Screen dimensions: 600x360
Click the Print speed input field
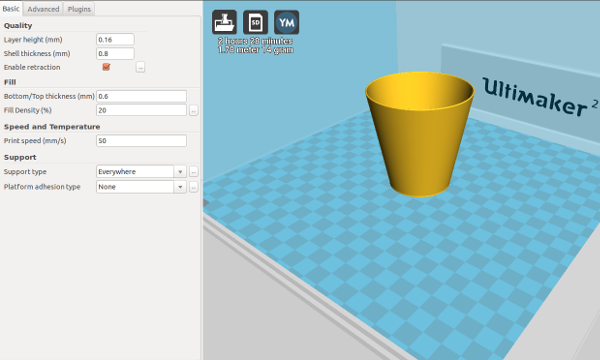pos(141,140)
